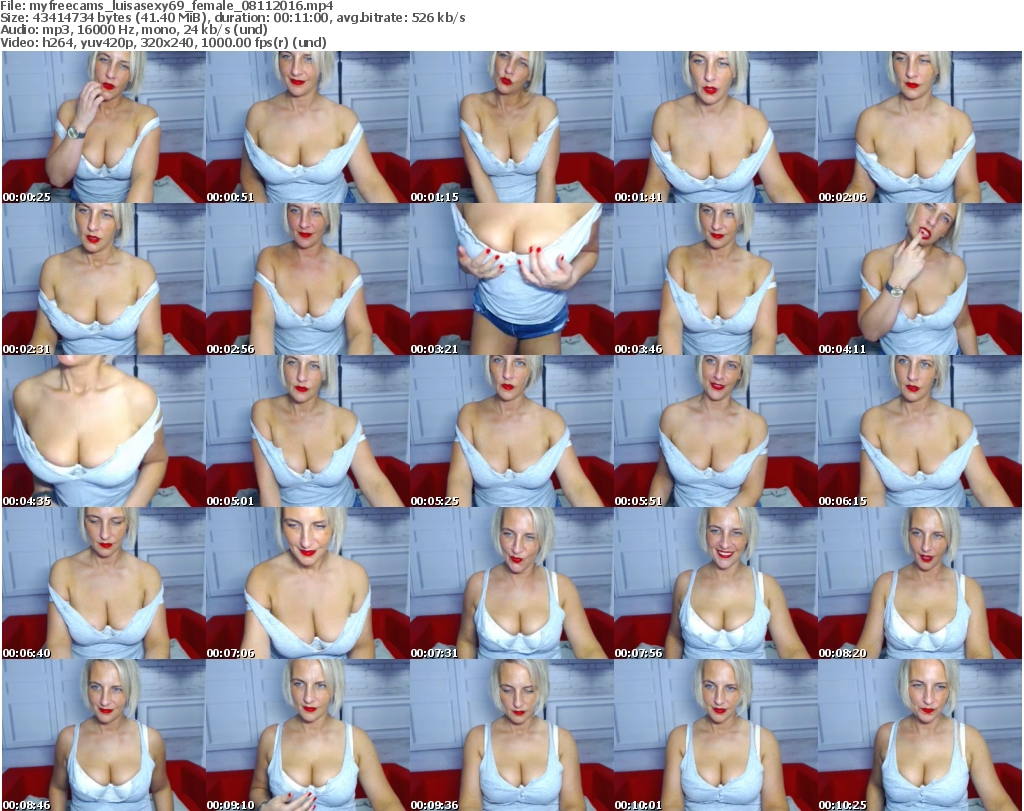Select the thumbnail stamped 00:04:11

click(920, 279)
